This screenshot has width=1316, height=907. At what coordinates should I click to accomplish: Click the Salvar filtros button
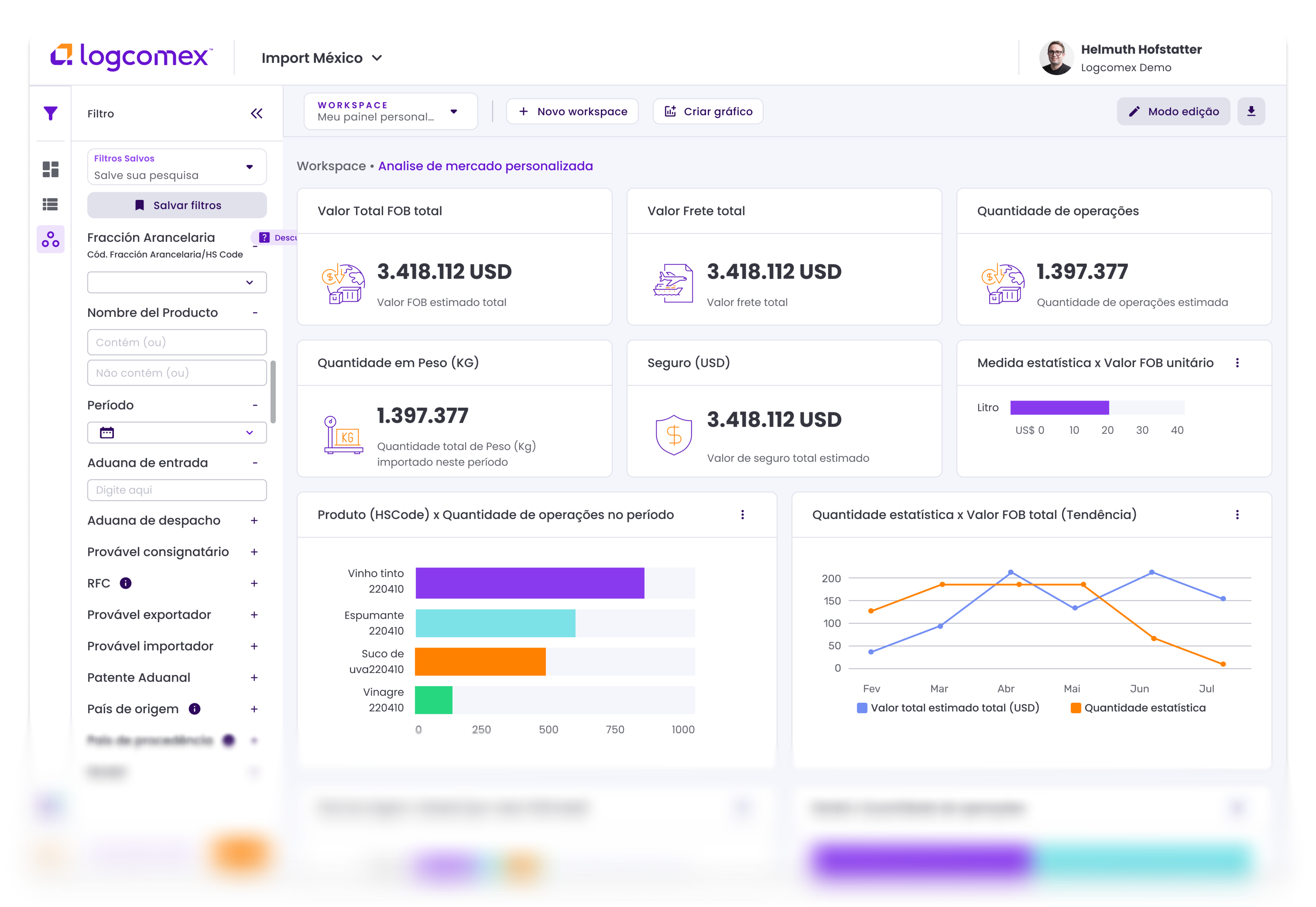177,205
